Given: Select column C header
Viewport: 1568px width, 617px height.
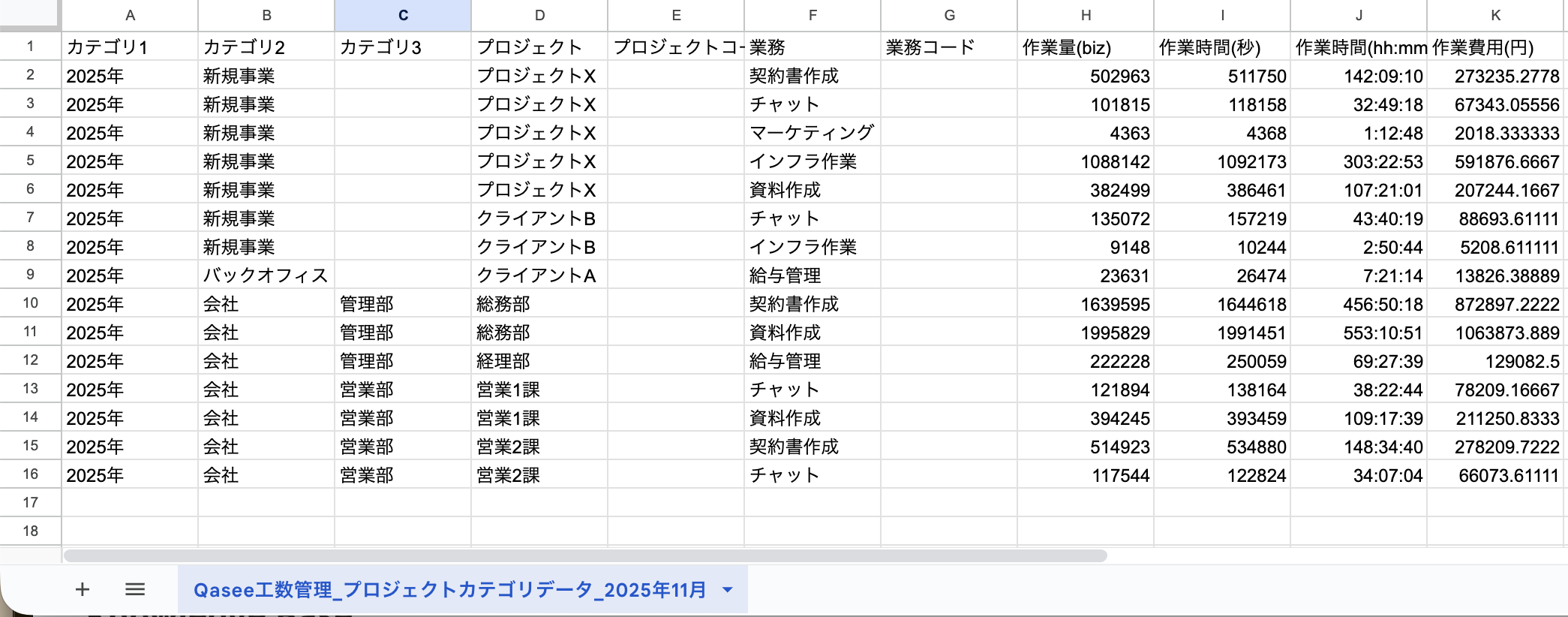Looking at the screenshot, I should click(x=403, y=15).
